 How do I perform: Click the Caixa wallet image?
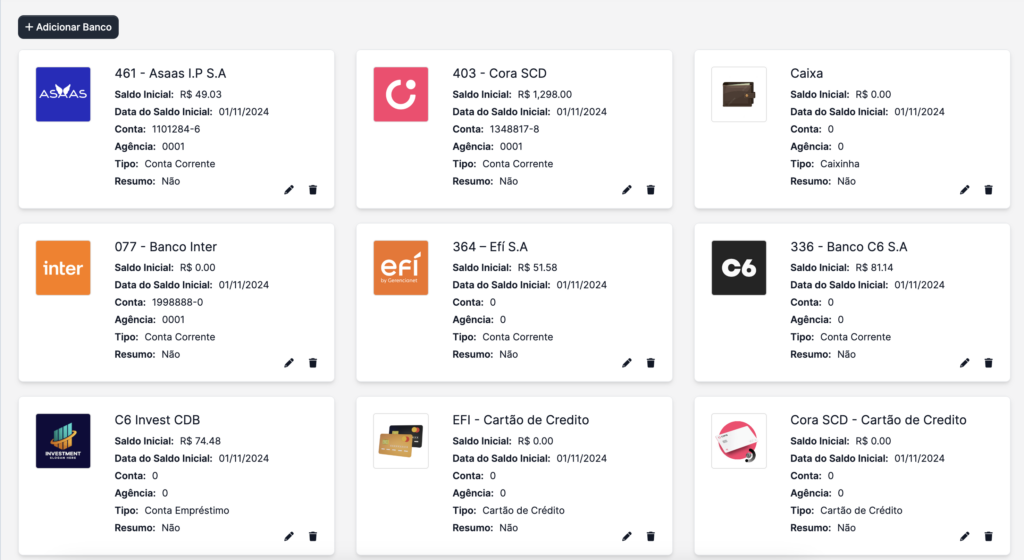pos(738,95)
